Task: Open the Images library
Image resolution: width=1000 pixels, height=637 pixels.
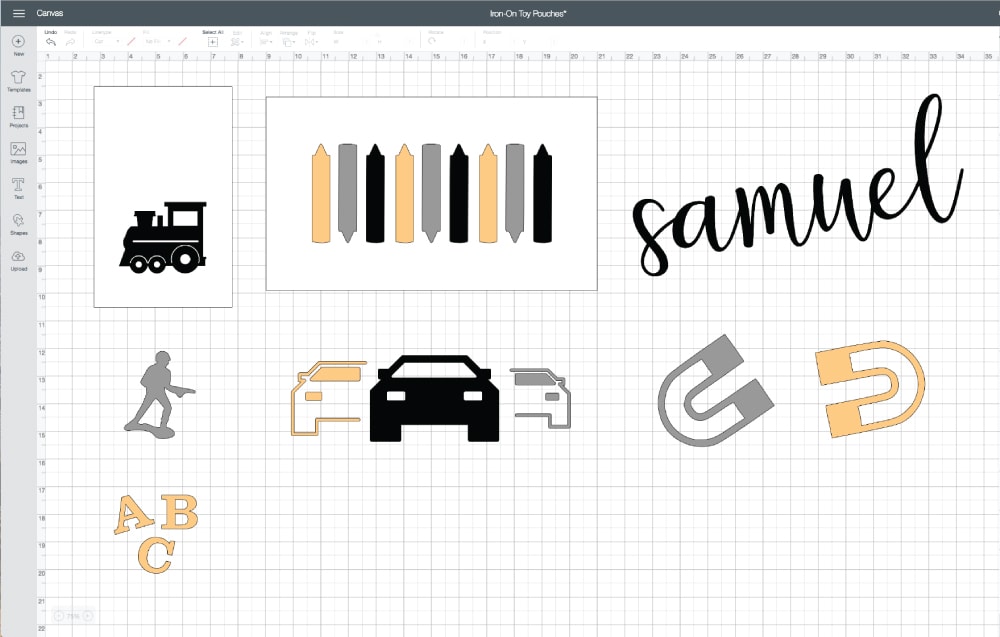Action: [18, 149]
